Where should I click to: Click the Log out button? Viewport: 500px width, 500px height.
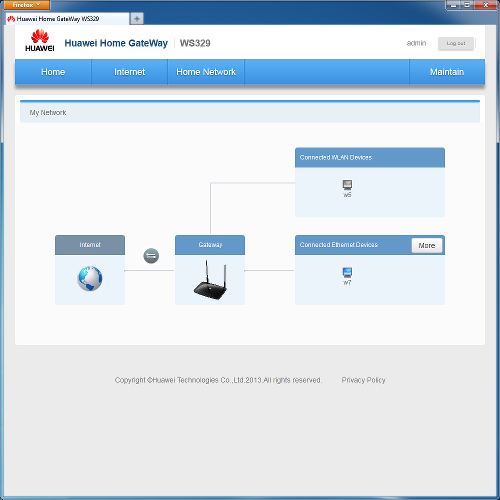(x=456, y=44)
